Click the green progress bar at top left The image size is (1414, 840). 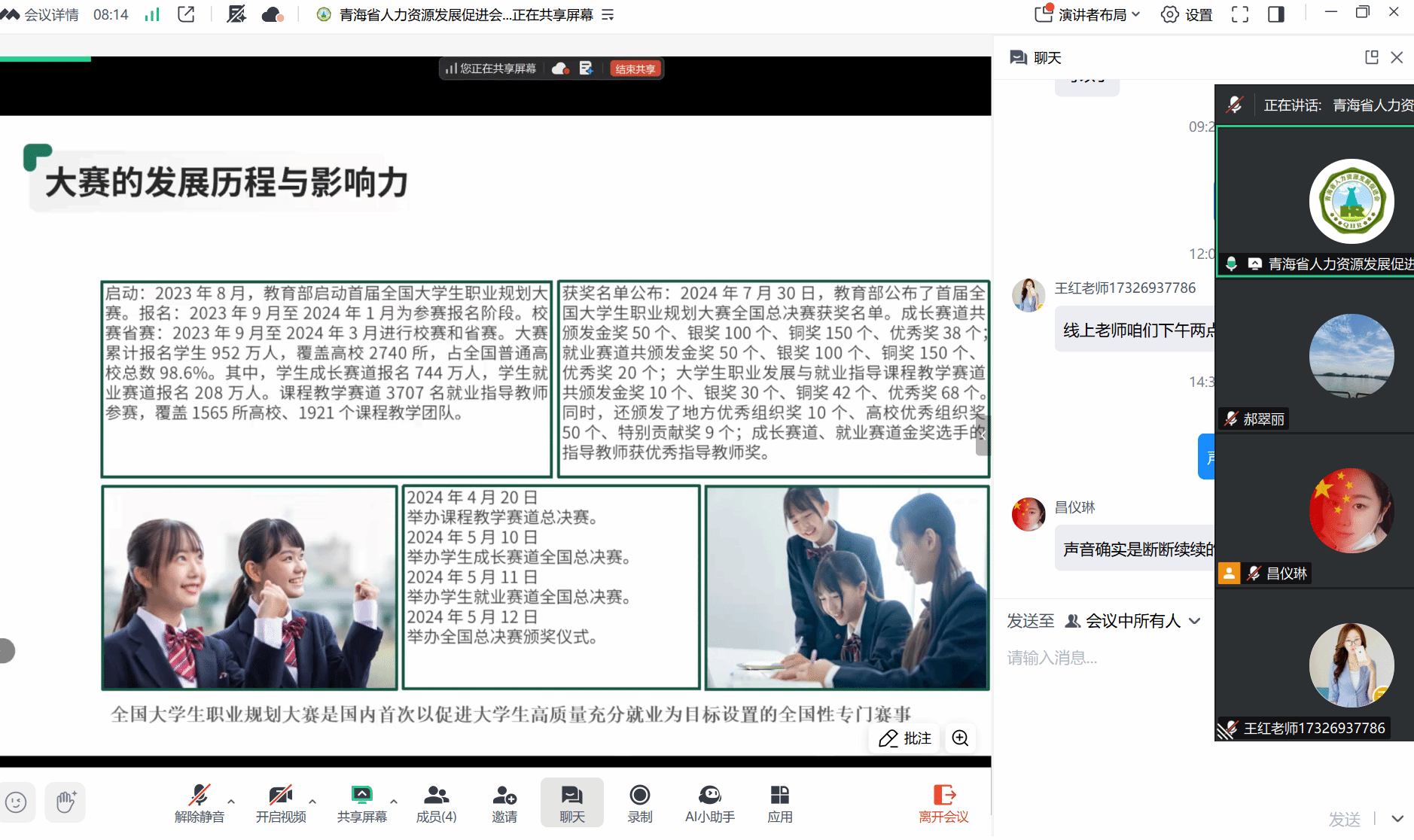(x=45, y=59)
